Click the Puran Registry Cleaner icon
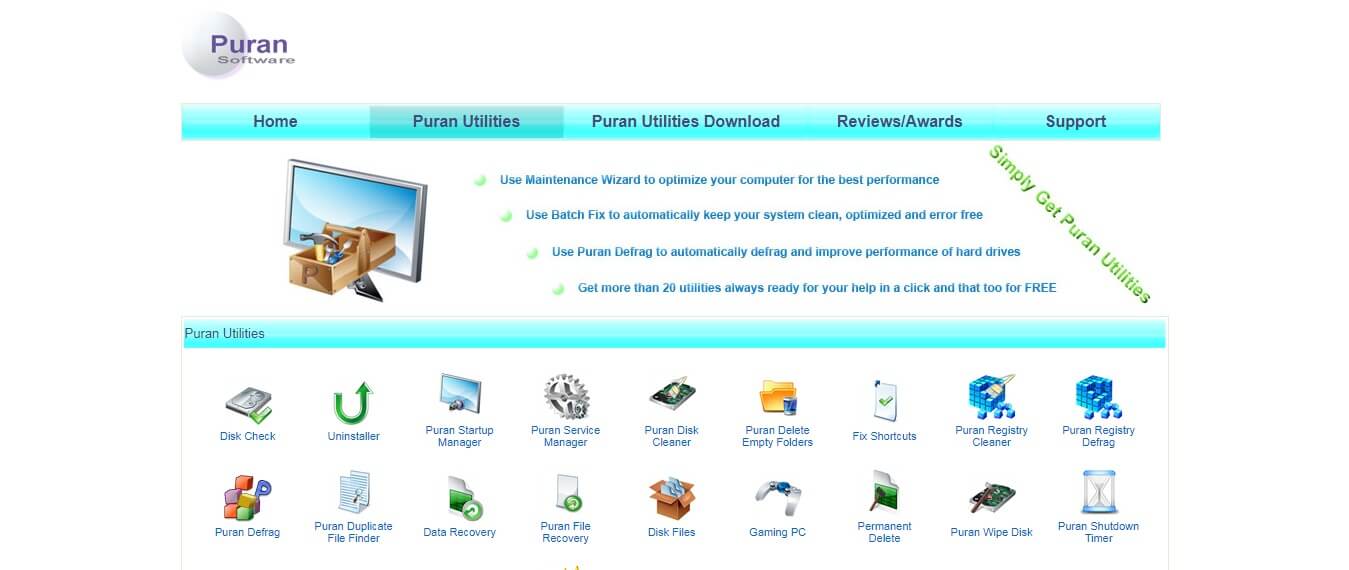The width and height of the screenshot is (1349, 570). (x=991, y=397)
